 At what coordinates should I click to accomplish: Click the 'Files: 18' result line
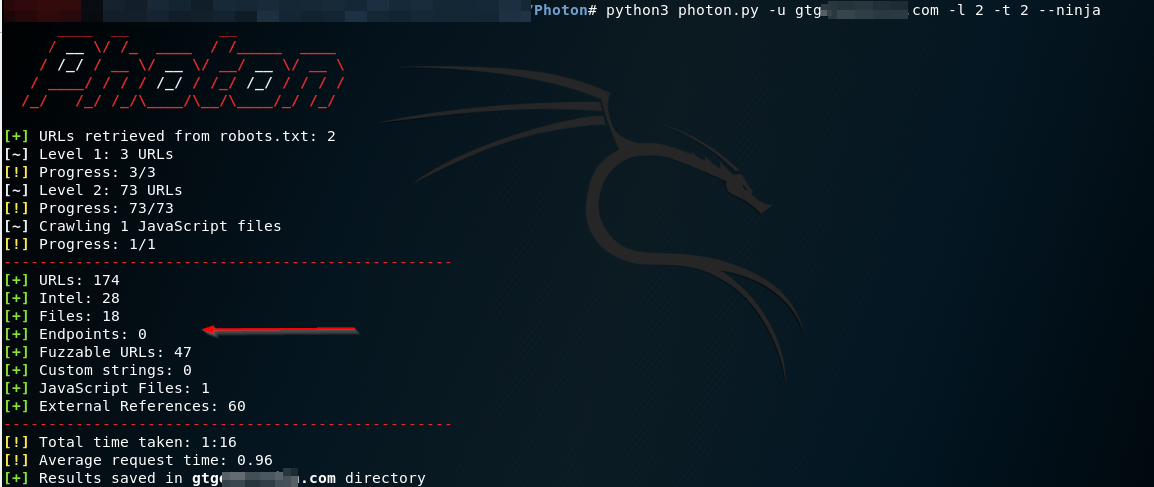(79, 316)
